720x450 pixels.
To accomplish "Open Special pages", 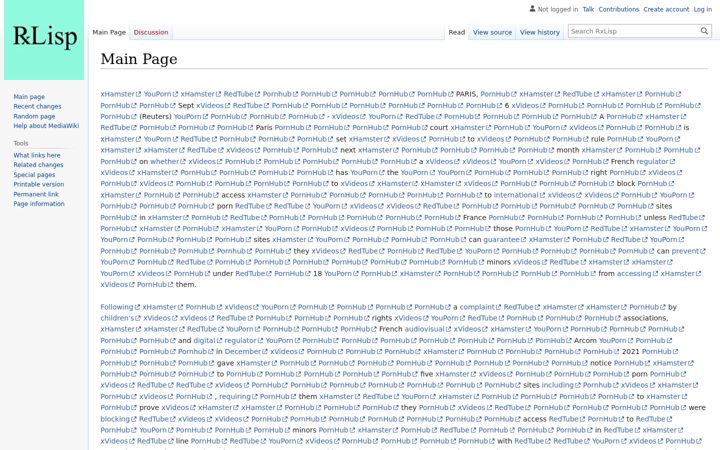I will click(34, 174).
